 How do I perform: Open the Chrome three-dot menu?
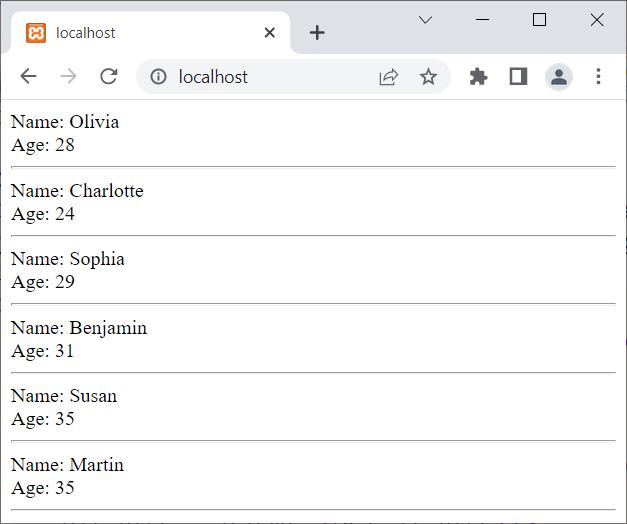click(x=598, y=76)
